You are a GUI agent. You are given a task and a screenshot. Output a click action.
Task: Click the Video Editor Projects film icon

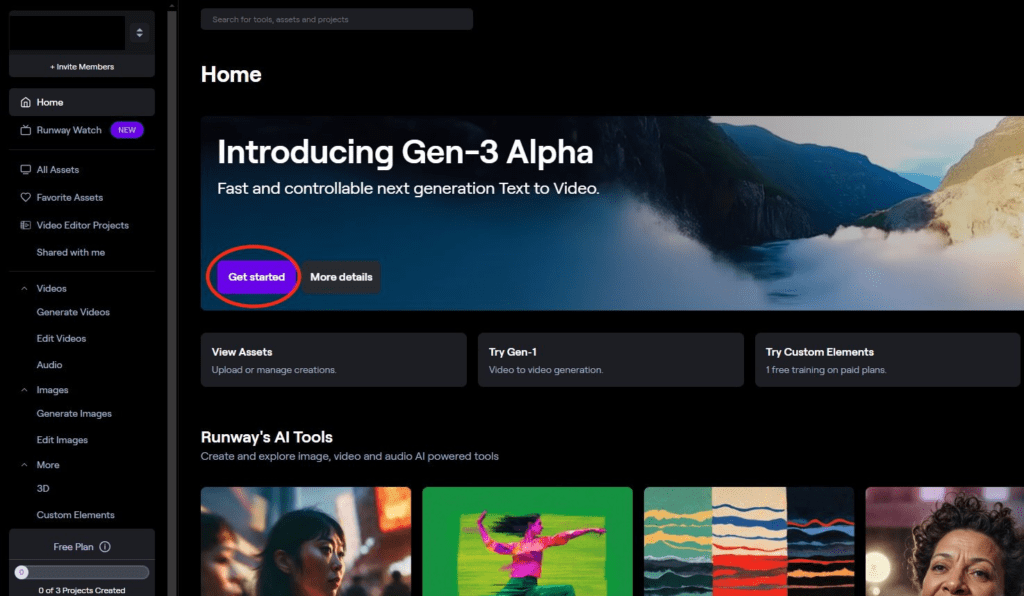click(x=25, y=225)
